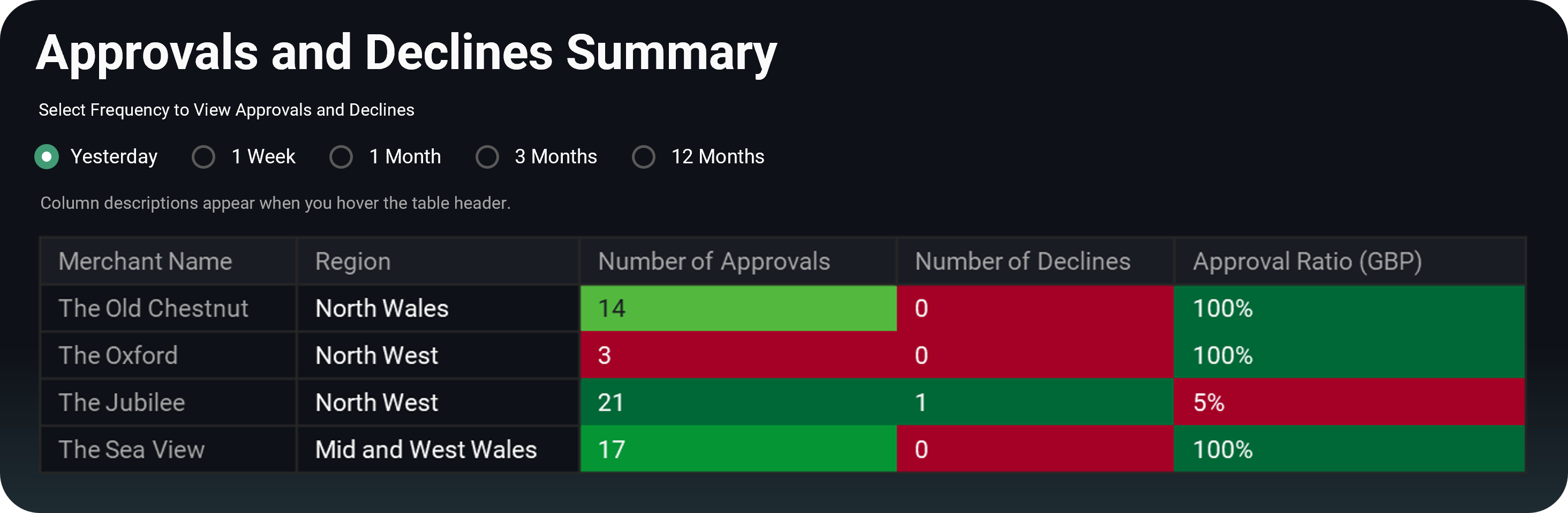Click the Mid and West Wales region cell
This screenshot has height=513, width=1568.
tap(426, 450)
